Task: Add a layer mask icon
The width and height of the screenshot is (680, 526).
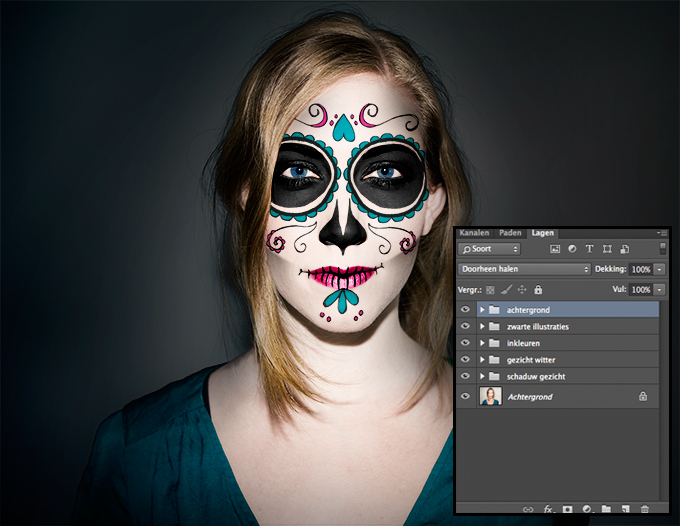Action: click(567, 509)
